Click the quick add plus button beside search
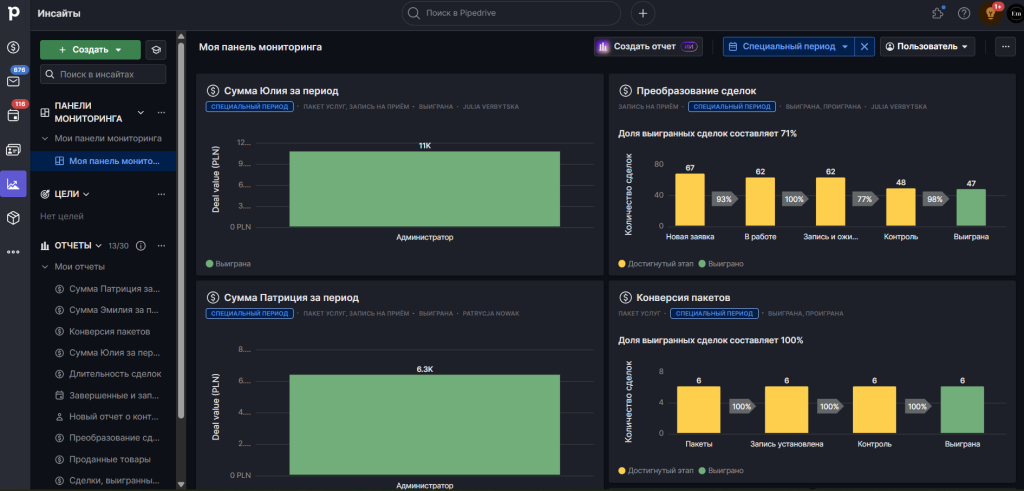1024x491 pixels. coord(642,13)
